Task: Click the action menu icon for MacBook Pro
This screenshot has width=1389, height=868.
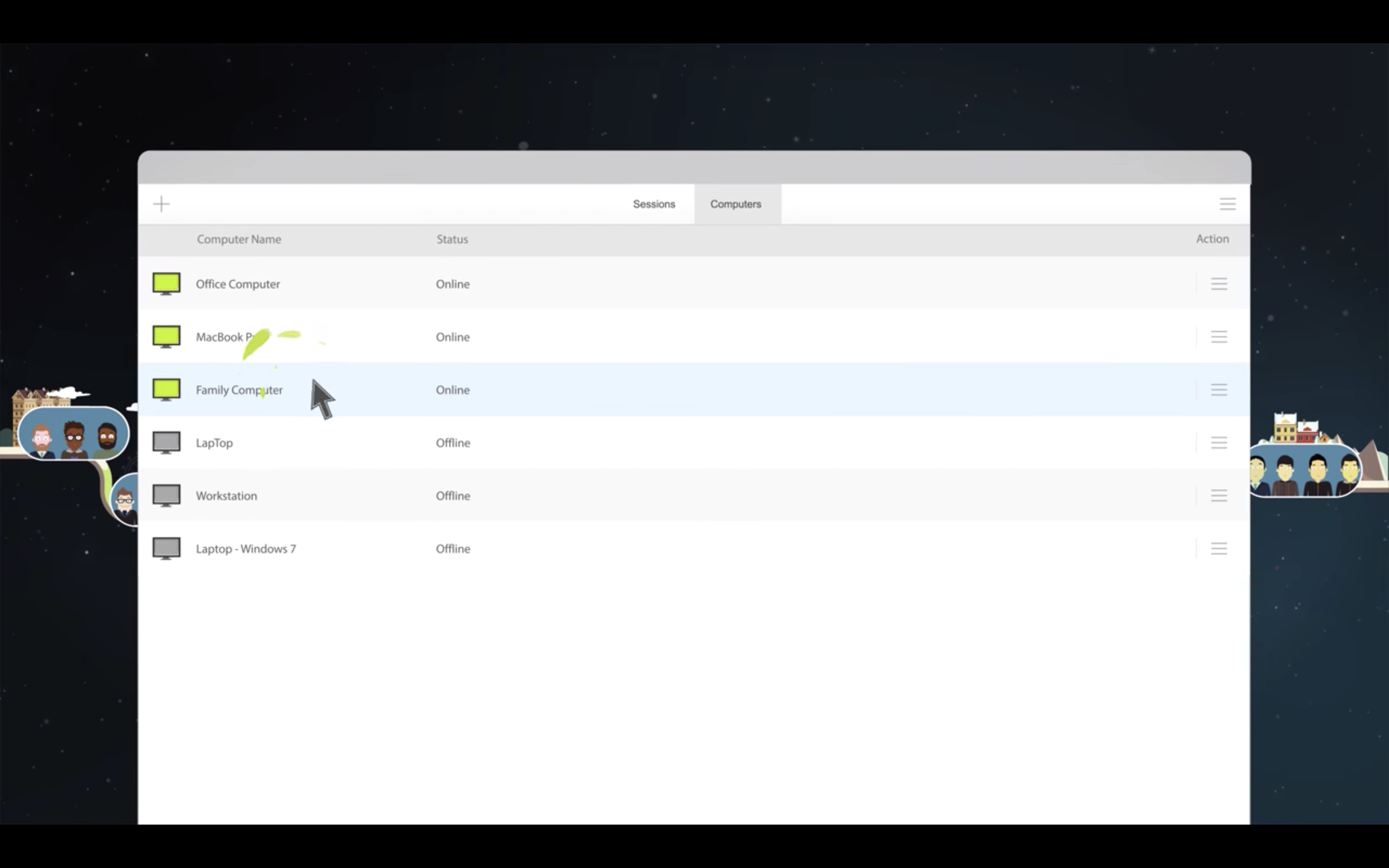Action: point(1219,337)
